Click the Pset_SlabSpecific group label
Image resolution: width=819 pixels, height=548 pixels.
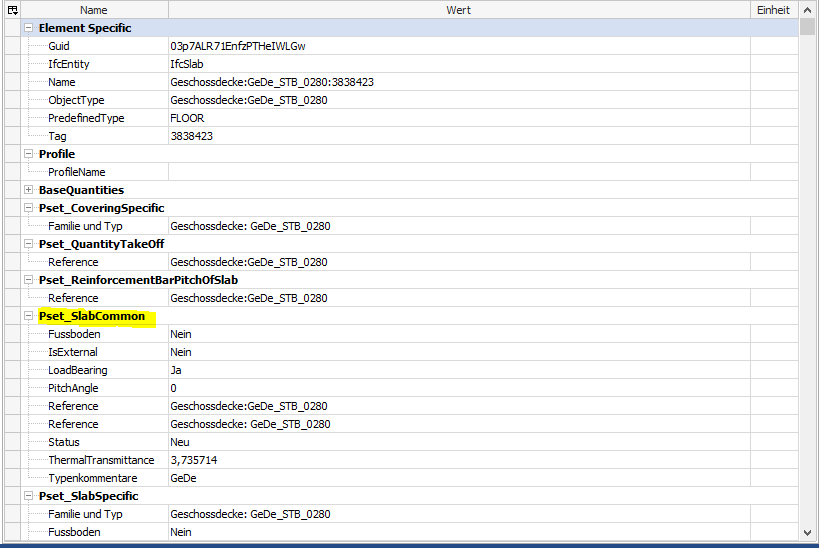[x=89, y=496]
